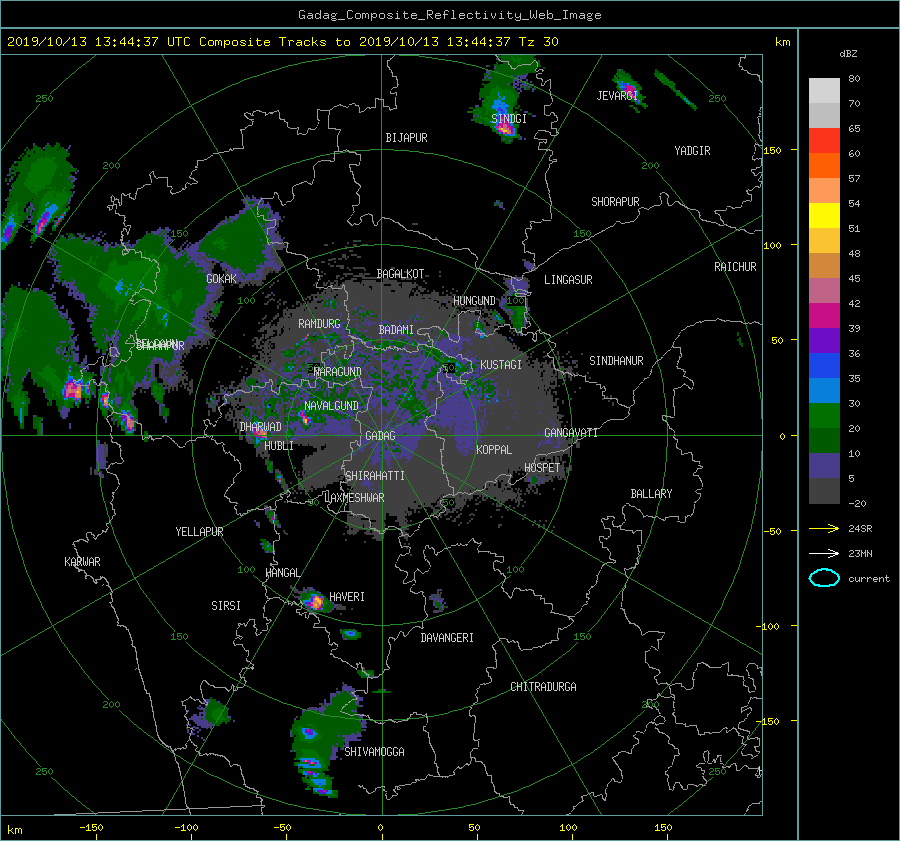Click the SHIRAHATTI city label
The image size is (900, 841).
(x=375, y=475)
